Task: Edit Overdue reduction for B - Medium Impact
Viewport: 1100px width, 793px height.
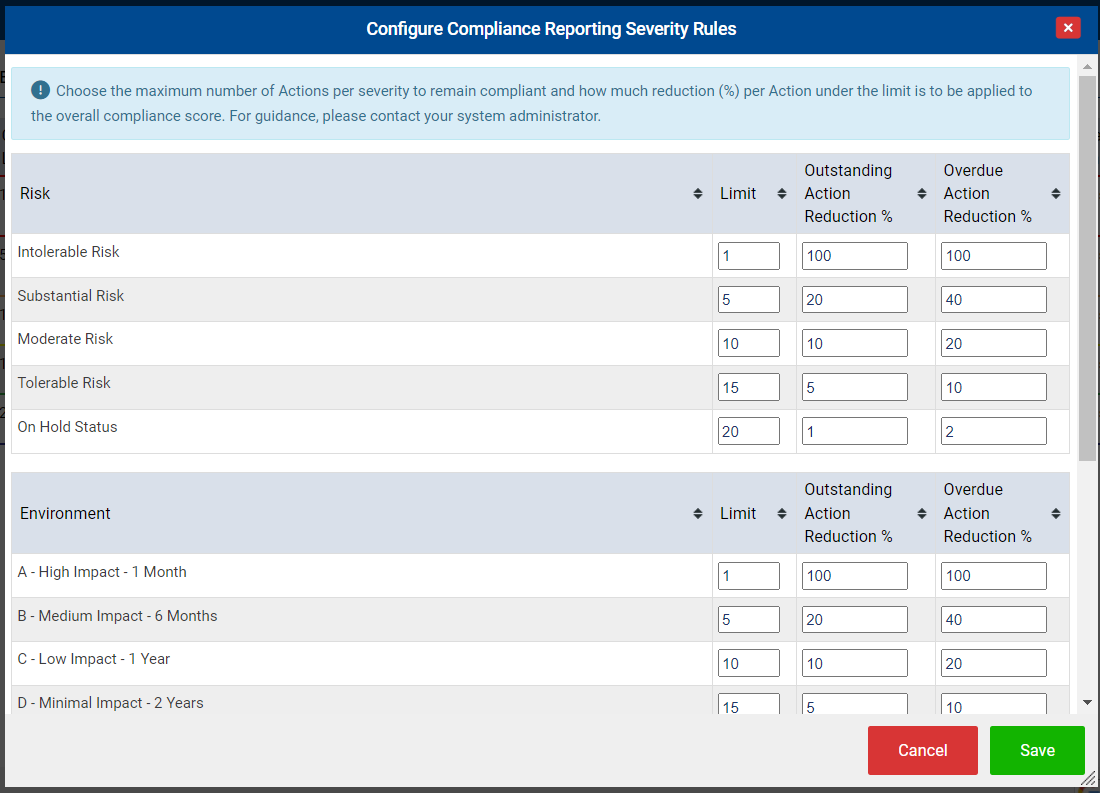Action: coord(993,620)
